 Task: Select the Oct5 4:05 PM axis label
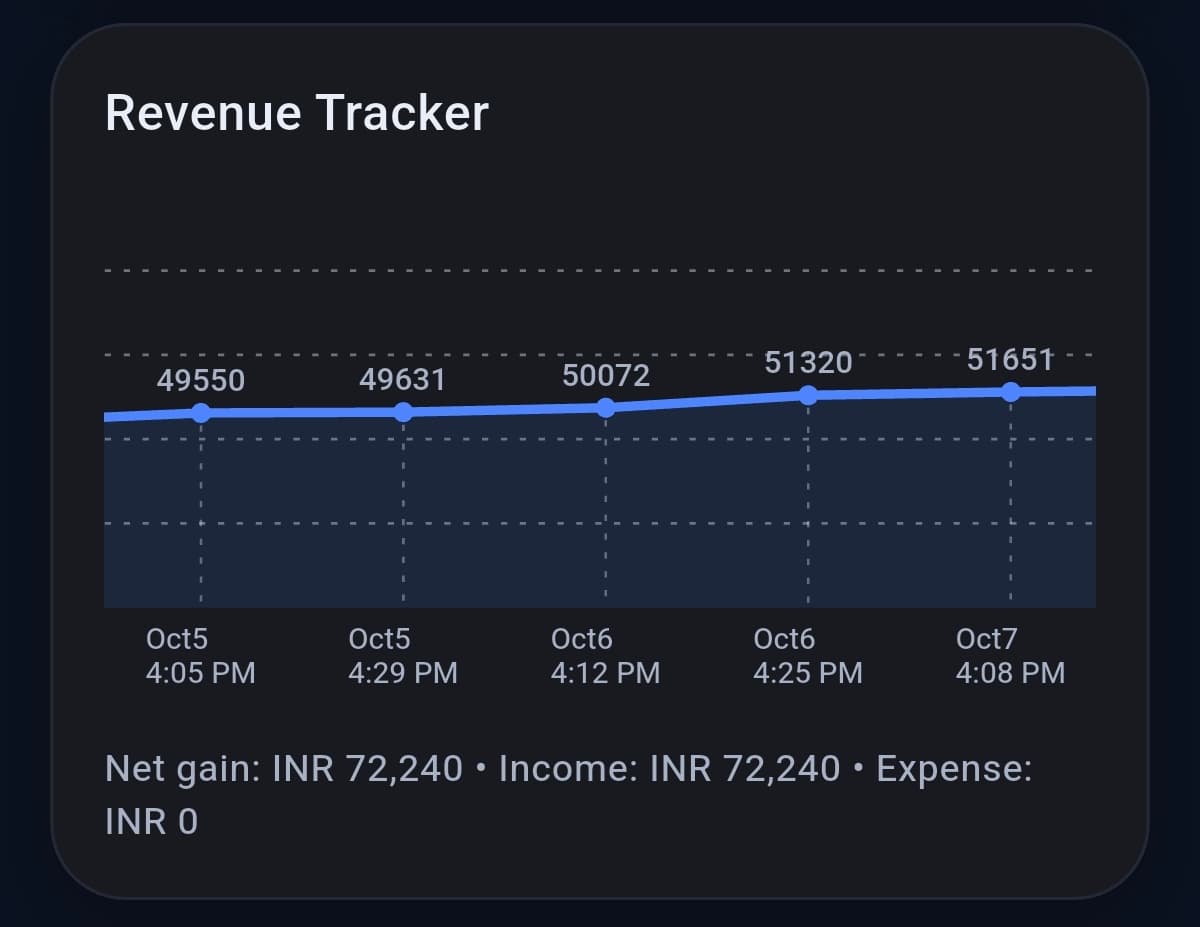pos(199,656)
